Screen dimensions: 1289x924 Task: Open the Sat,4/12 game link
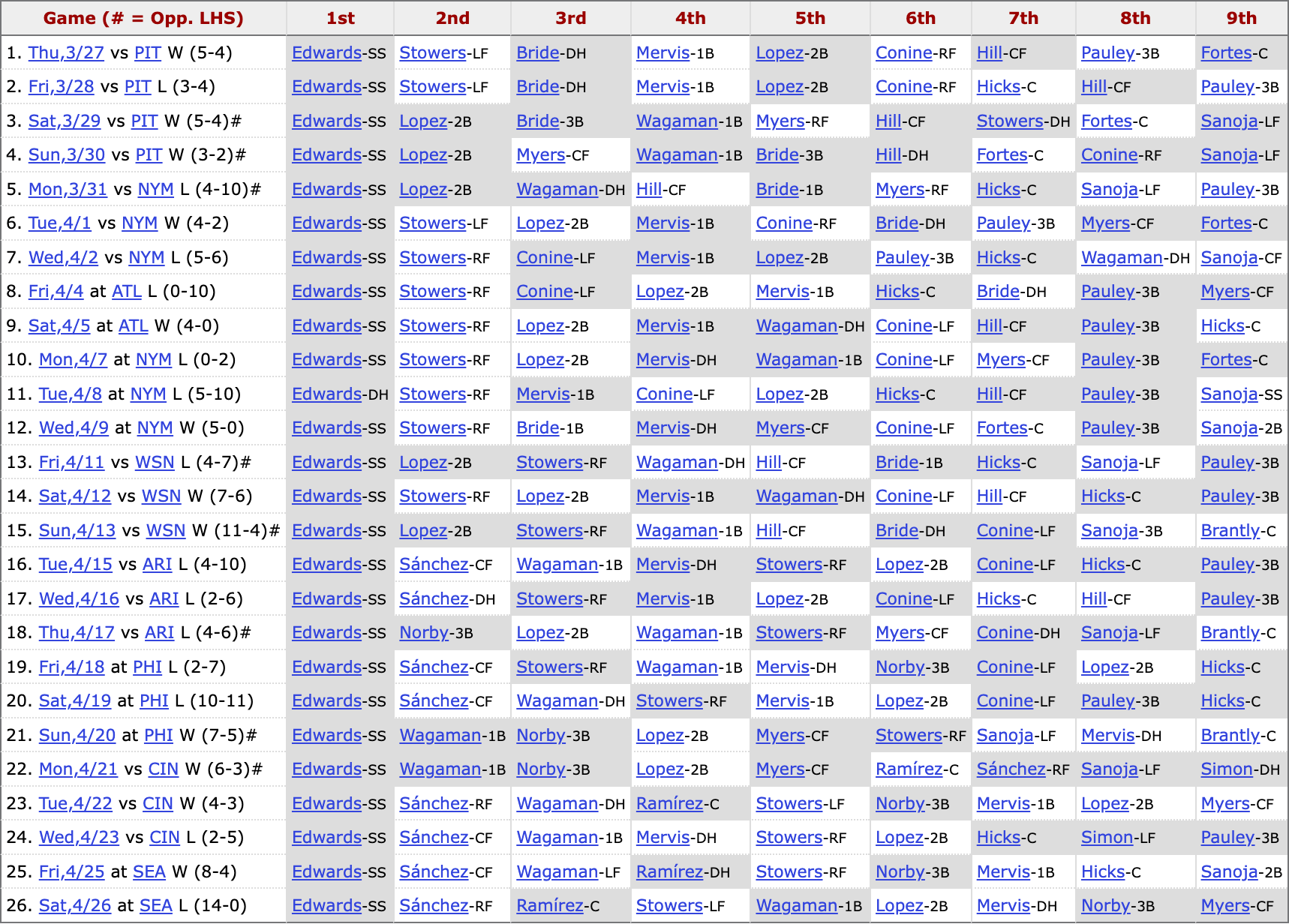click(x=75, y=496)
